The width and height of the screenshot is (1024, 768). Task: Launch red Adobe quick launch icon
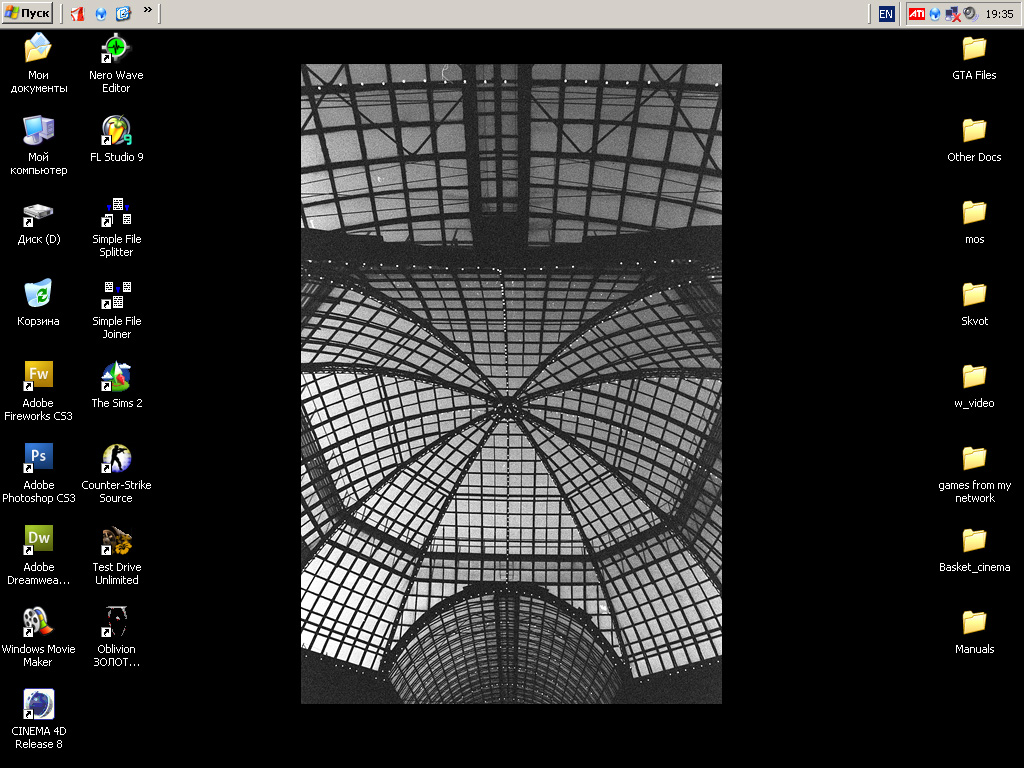78,13
